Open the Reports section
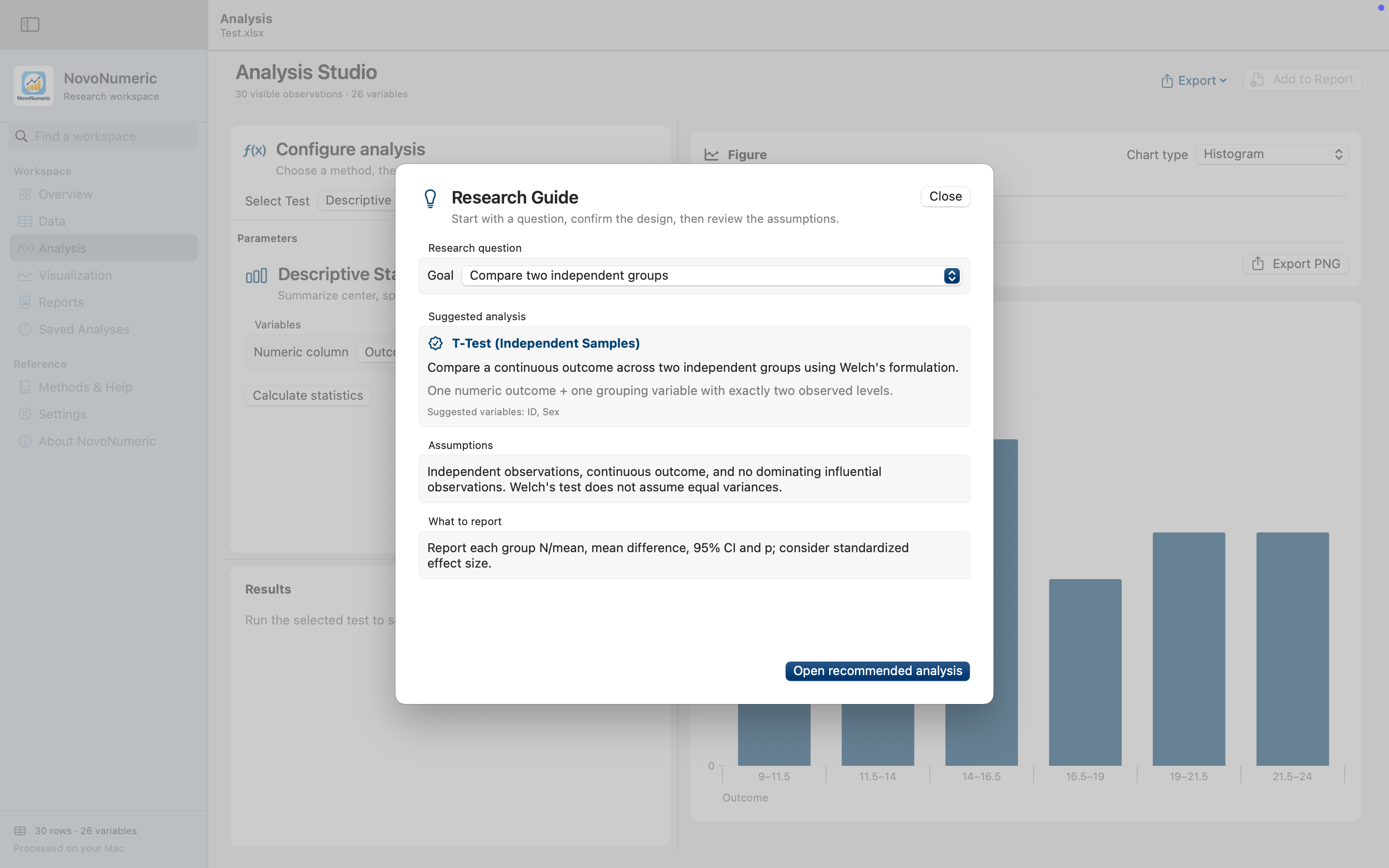1389x868 pixels. point(104,302)
